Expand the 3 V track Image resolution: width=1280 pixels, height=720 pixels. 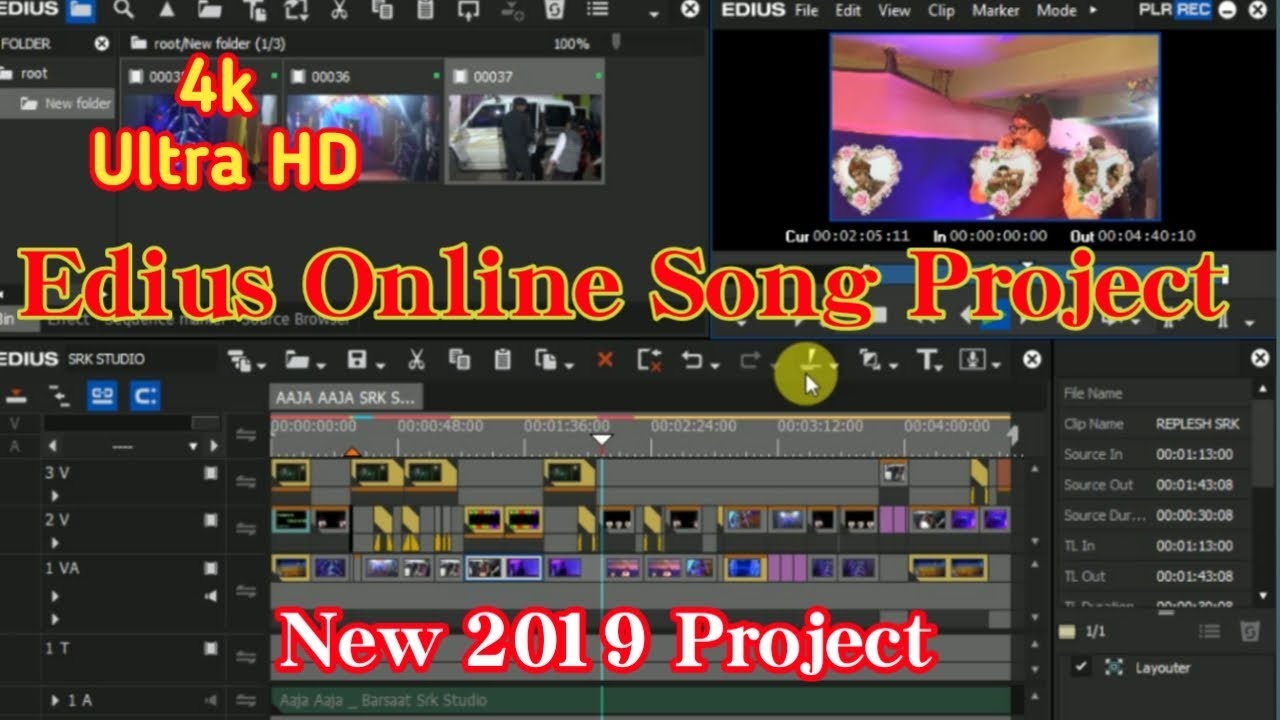pos(55,495)
